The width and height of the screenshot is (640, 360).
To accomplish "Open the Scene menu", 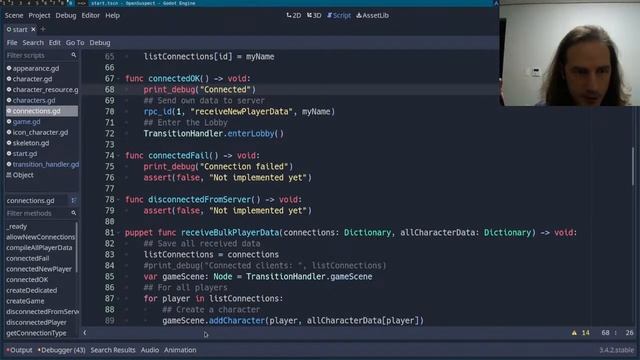I will 14,16.
